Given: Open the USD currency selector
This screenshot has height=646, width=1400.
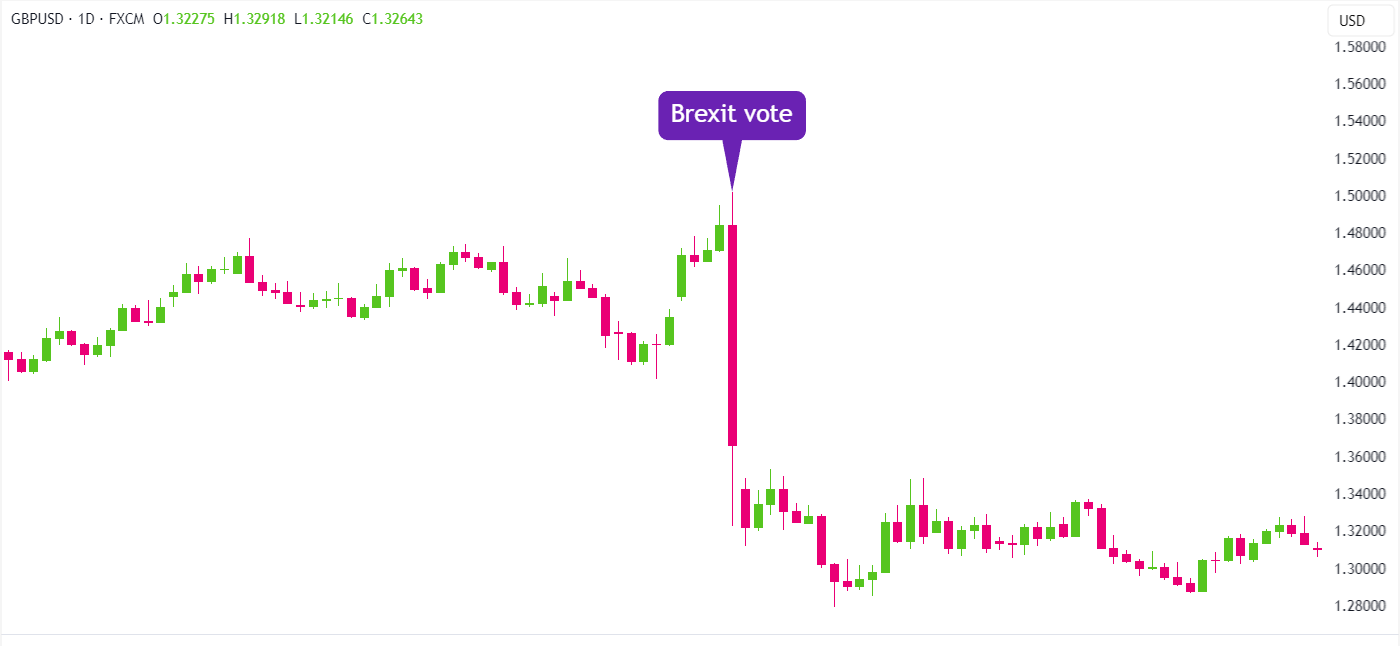Looking at the screenshot, I should pos(1352,21).
